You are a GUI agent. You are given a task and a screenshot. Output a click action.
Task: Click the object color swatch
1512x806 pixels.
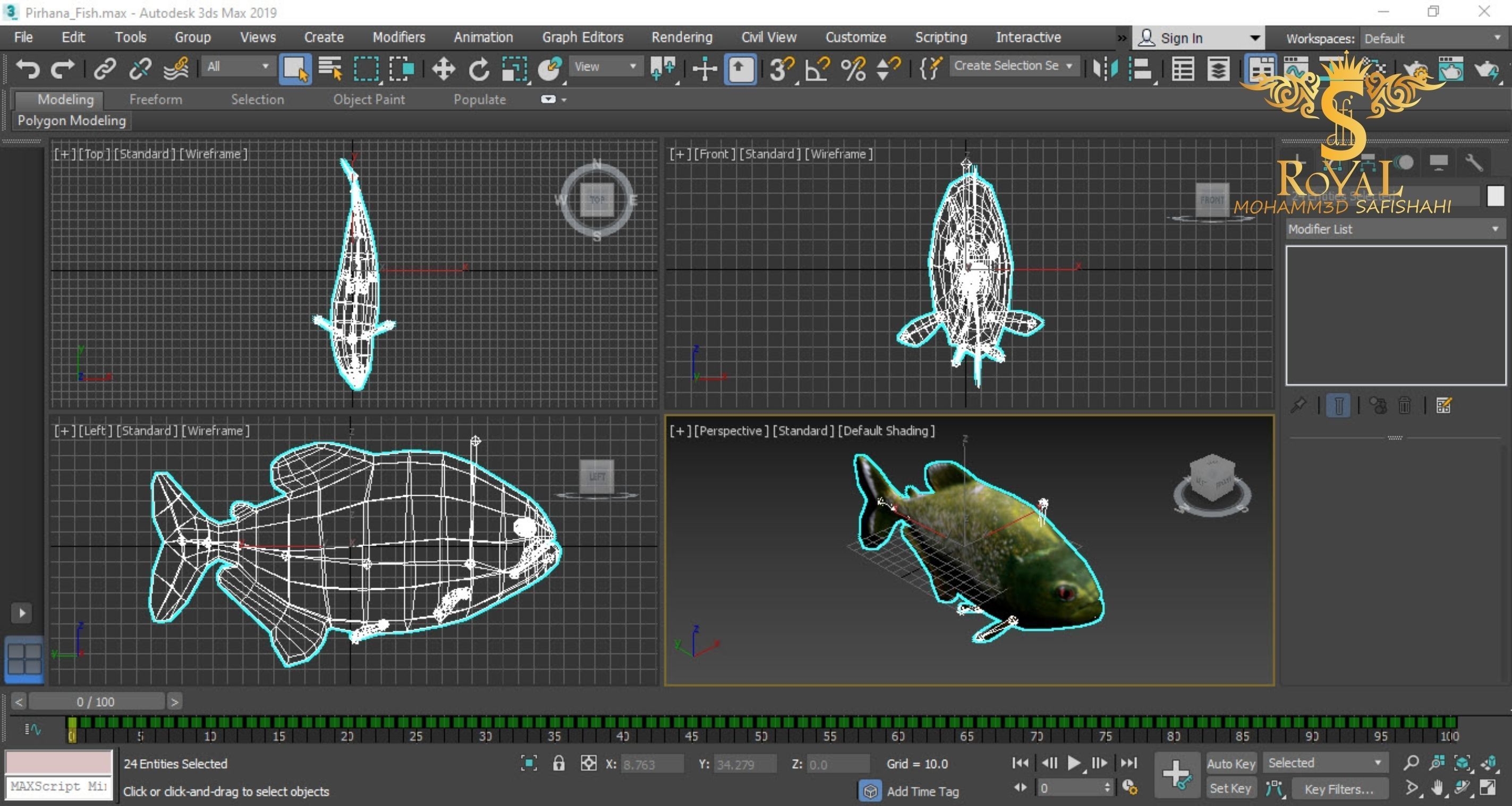[1495, 196]
